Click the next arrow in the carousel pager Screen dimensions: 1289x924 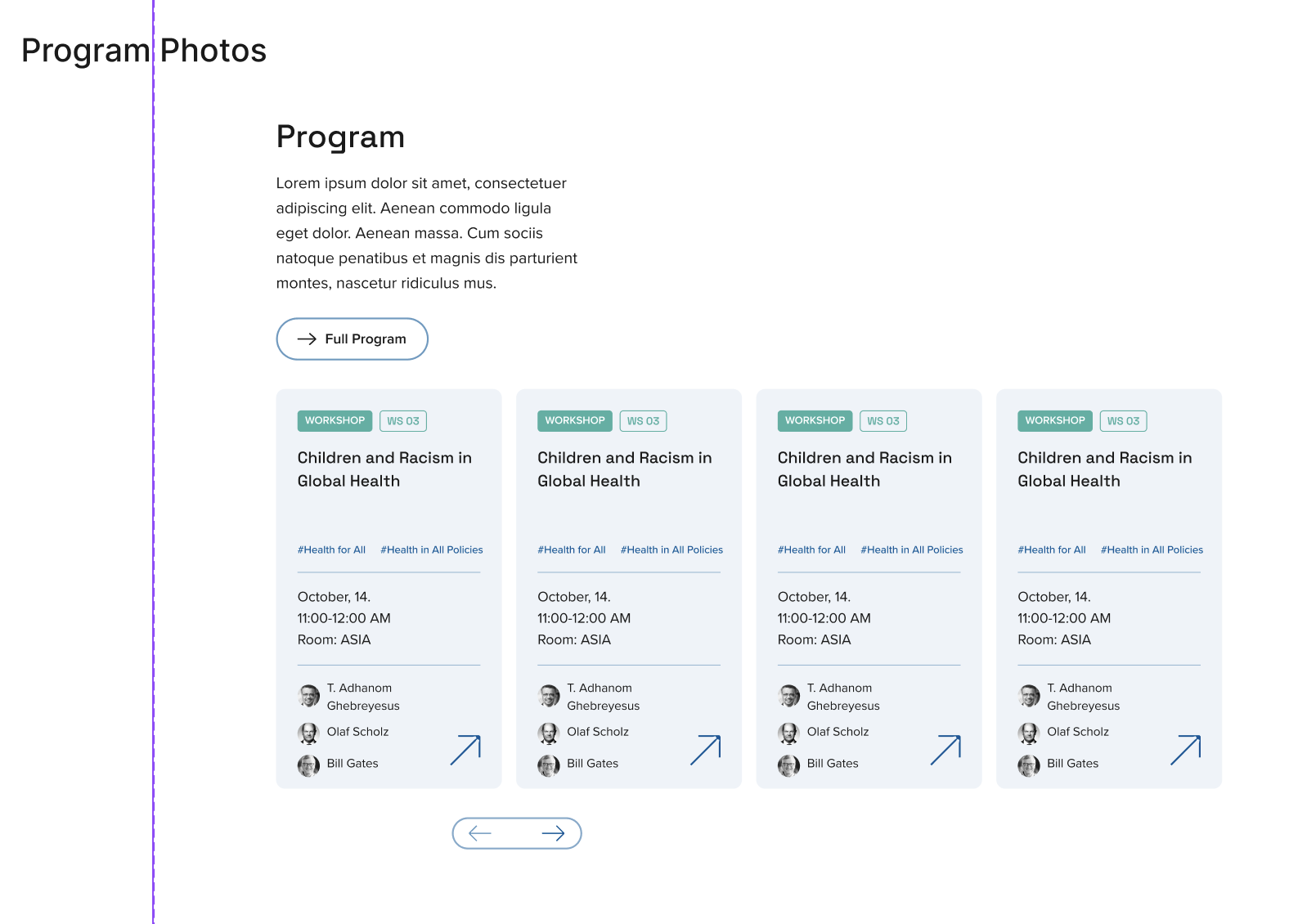tap(553, 833)
